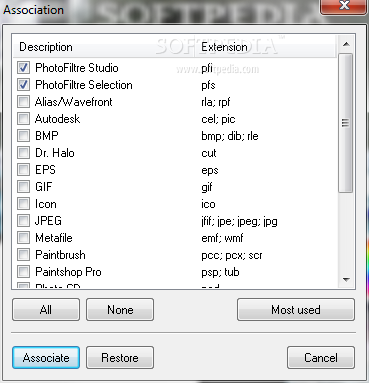Select the 'gif' extension entry
This screenshot has width=369, height=383.
click(x=207, y=187)
